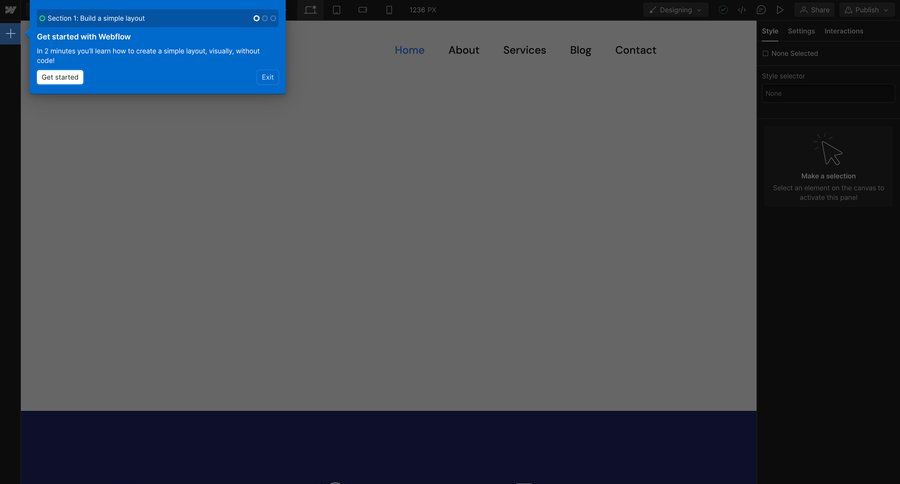The height and width of the screenshot is (484, 900).
Task: Select third tutorial step indicator dot
Action: 273,18
